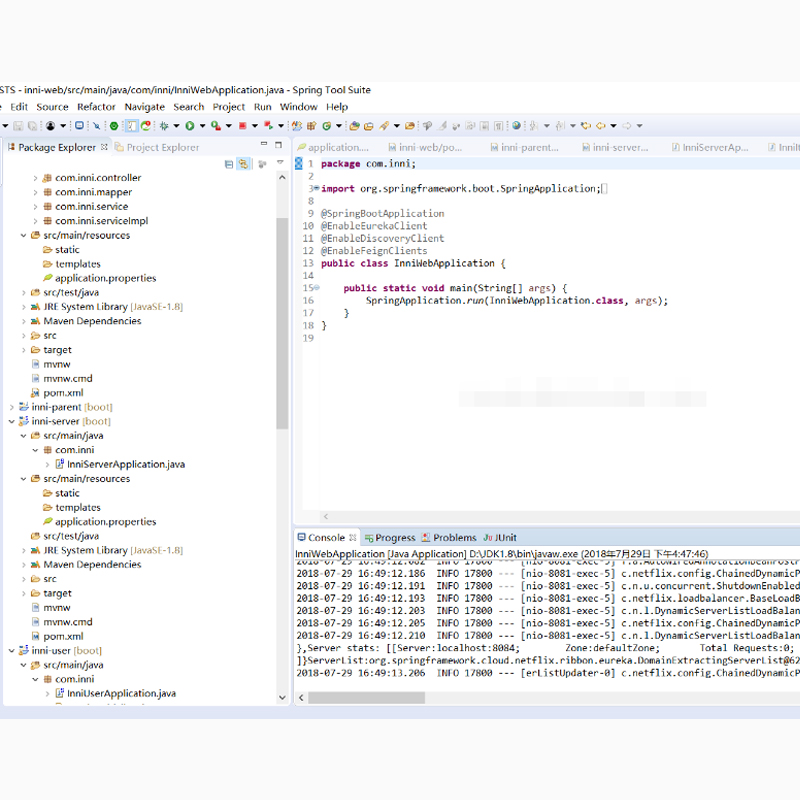Unfold the collapsed imports on line 3
This screenshot has width=800, height=800.
[316, 188]
